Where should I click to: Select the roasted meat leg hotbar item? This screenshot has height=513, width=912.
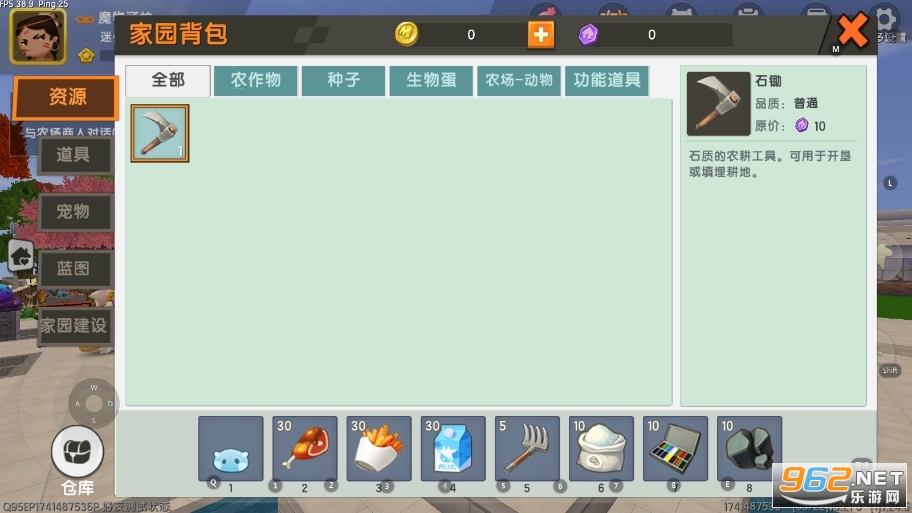pyautogui.click(x=305, y=449)
